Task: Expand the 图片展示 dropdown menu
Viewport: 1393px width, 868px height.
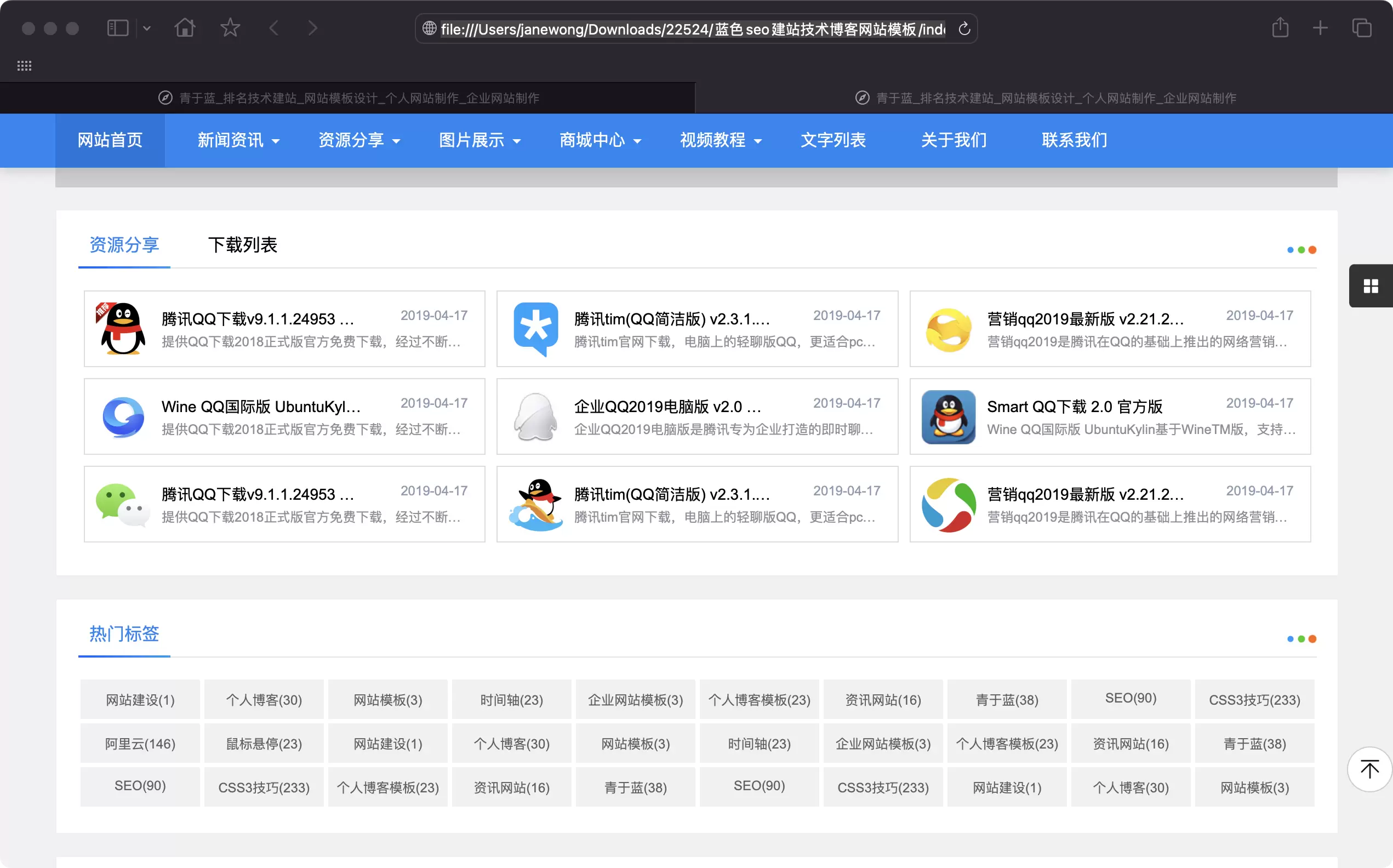Action: click(x=479, y=140)
